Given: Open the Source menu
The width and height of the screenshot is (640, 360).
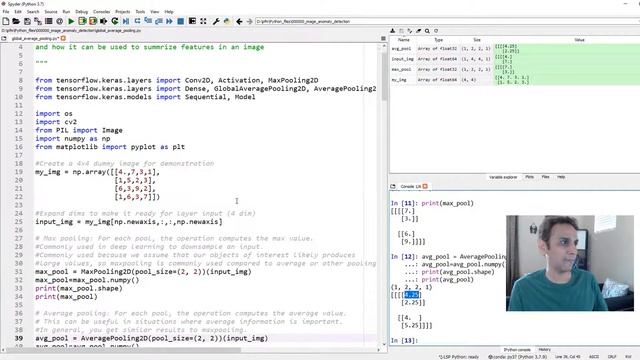Looking at the screenshot, I should [x=51, y=12].
